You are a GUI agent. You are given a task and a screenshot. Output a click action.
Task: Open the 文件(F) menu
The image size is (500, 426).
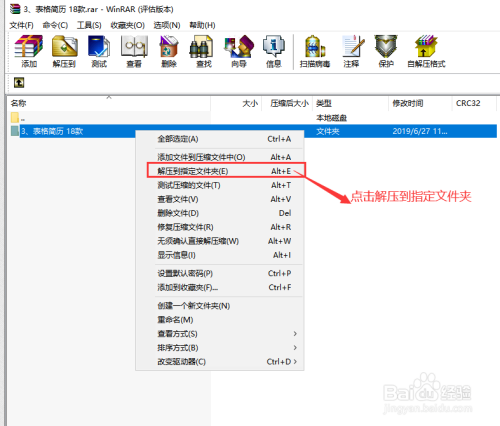(21, 25)
